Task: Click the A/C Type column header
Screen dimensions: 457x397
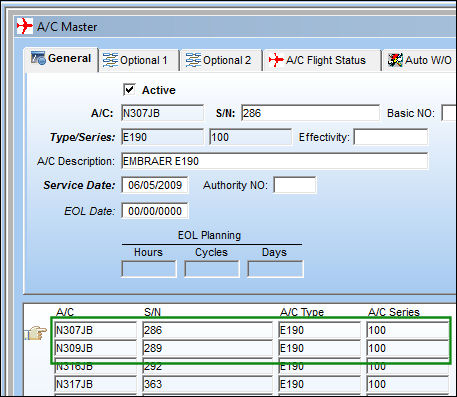Action: [x=302, y=312]
